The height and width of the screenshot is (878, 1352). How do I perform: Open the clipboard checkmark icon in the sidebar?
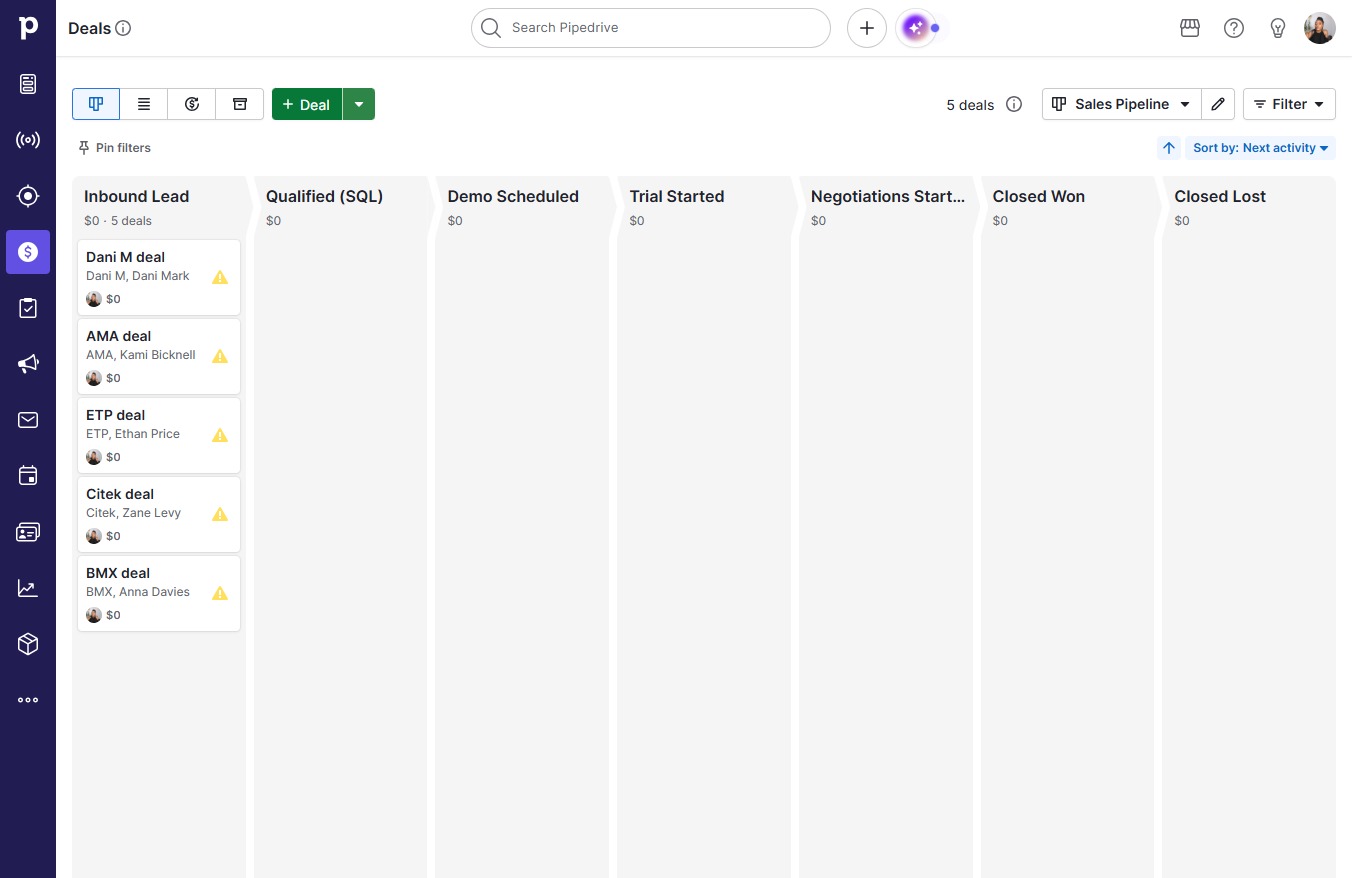click(28, 308)
